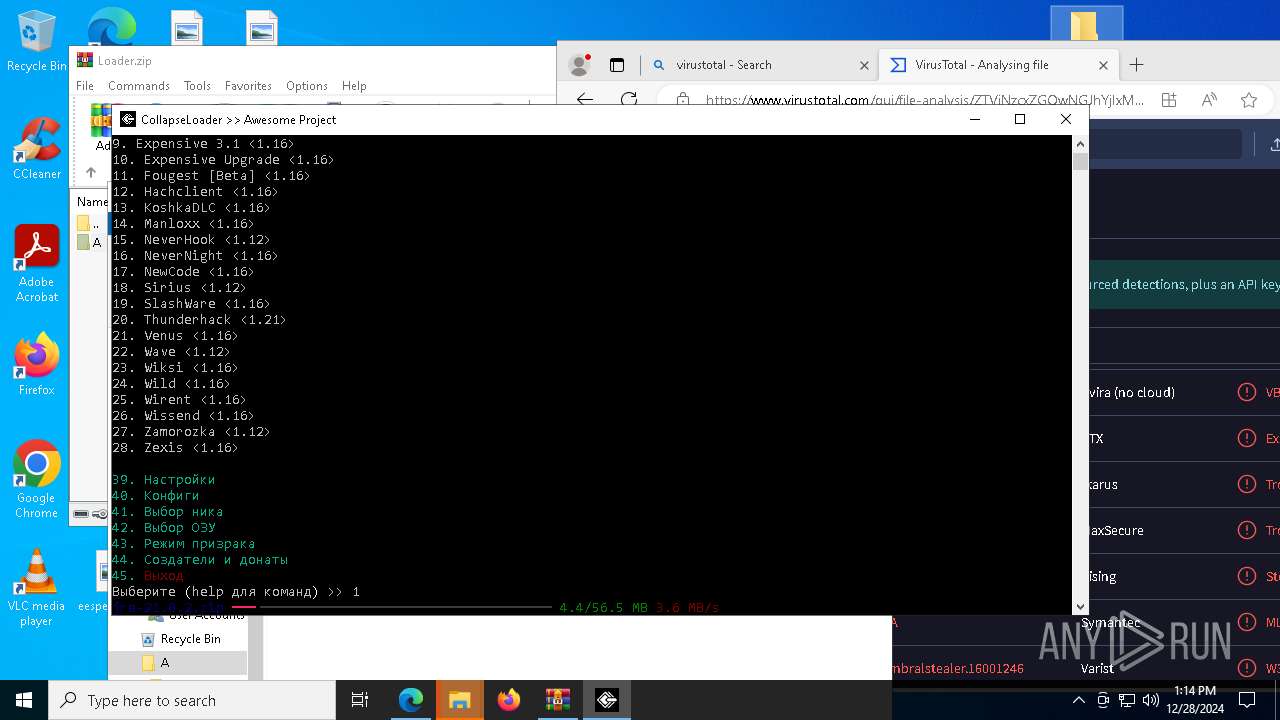Open Favorites menu in WinRAR
Viewport: 1280px width, 720px height.
point(248,86)
